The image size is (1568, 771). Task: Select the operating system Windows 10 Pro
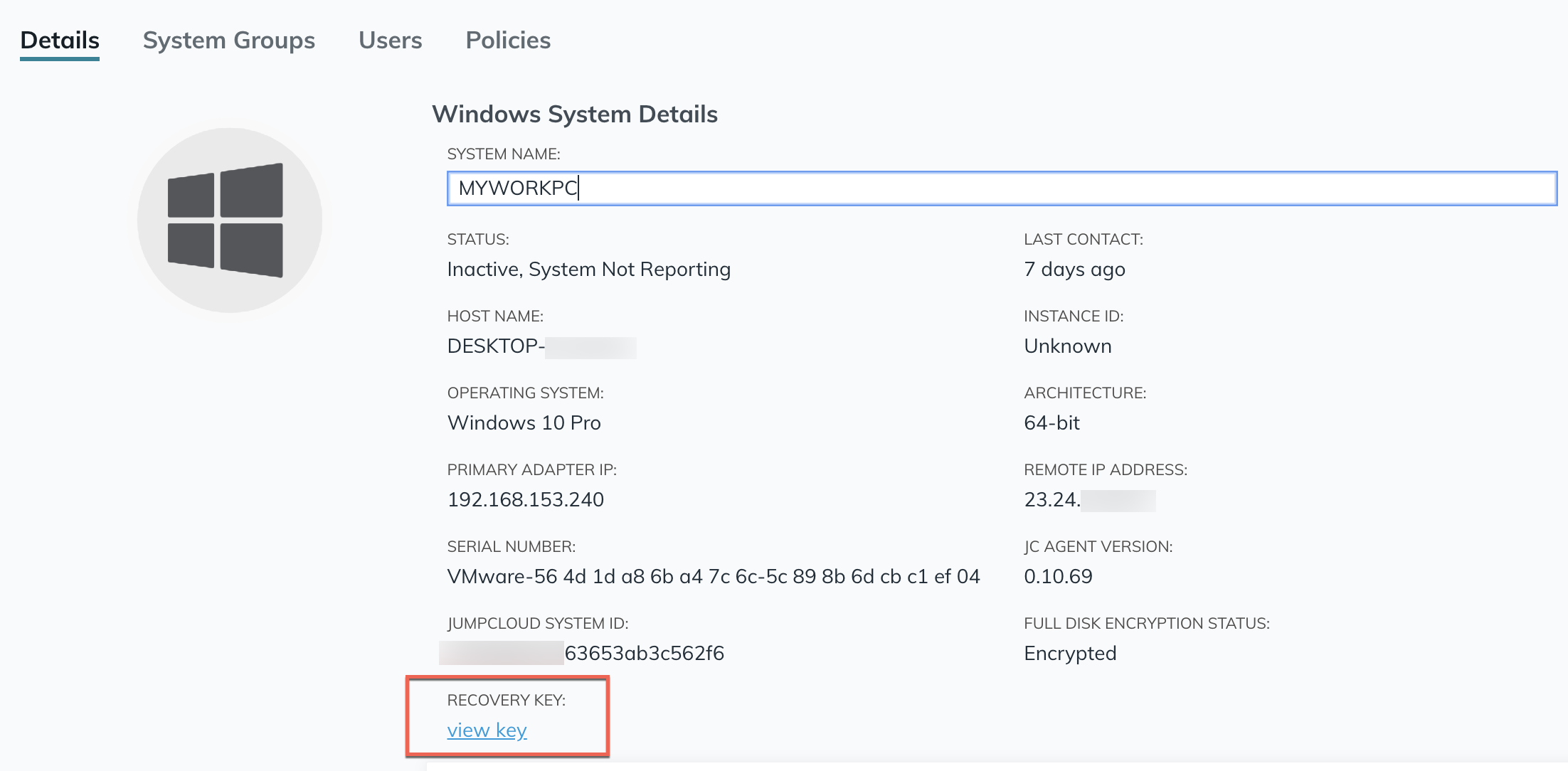coord(524,423)
